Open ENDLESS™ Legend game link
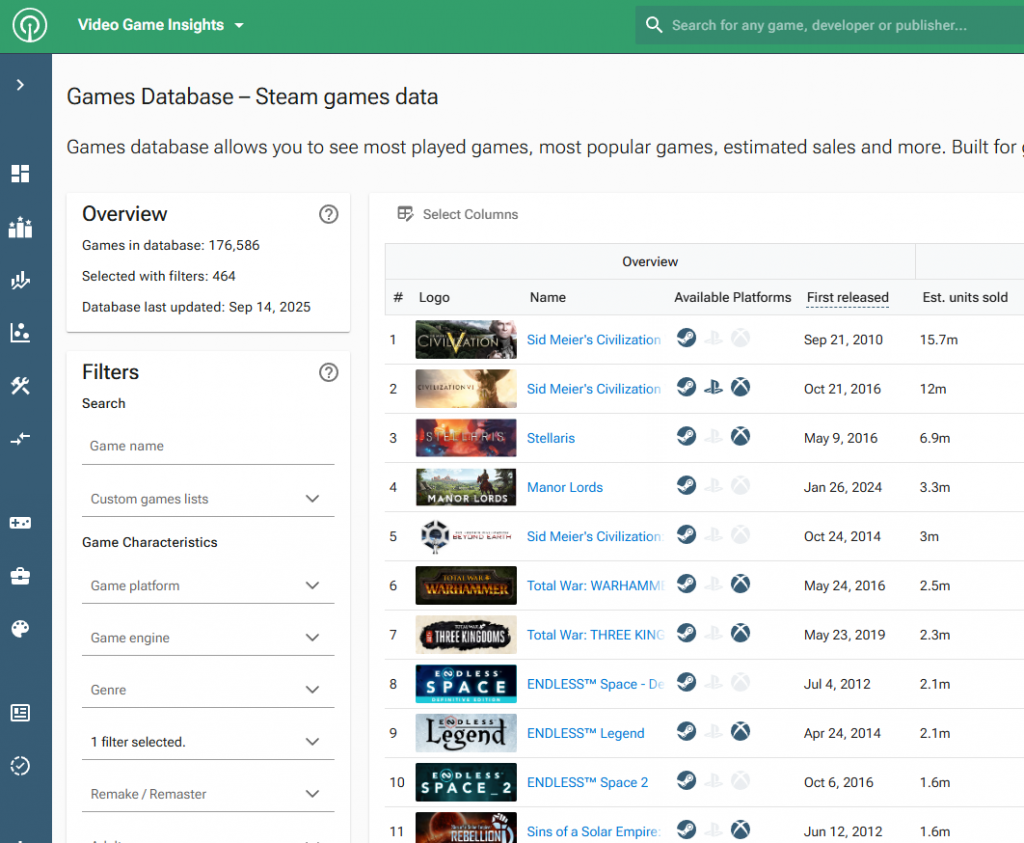Viewport: 1024px width, 843px height. [585, 733]
